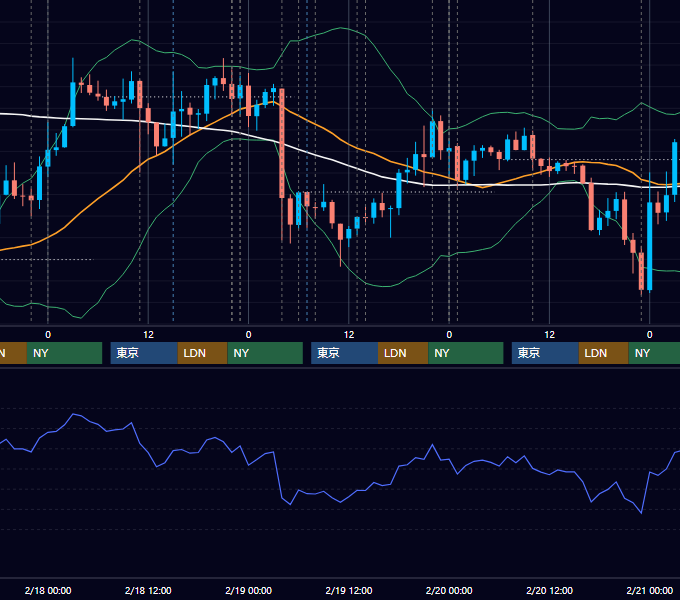Select the NY session block spanning 2/19 00:00

coord(265,353)
